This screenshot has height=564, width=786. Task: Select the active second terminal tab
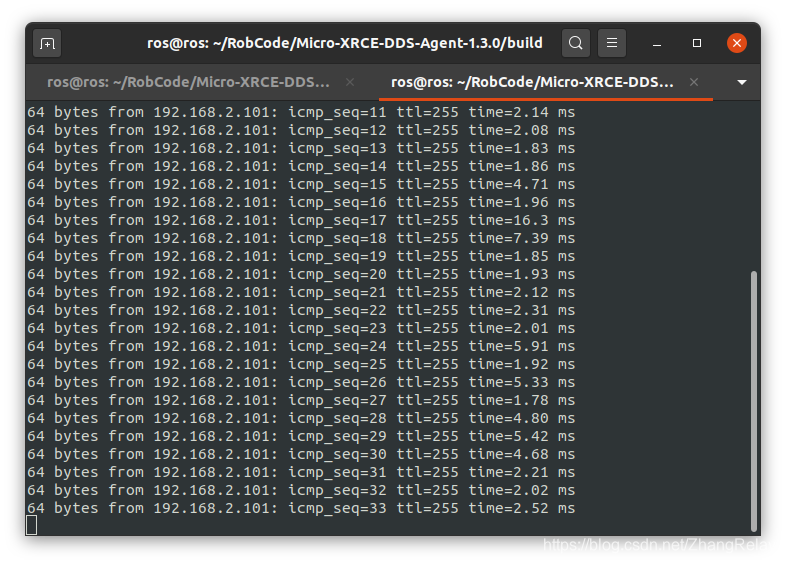[x=532, y=82]
